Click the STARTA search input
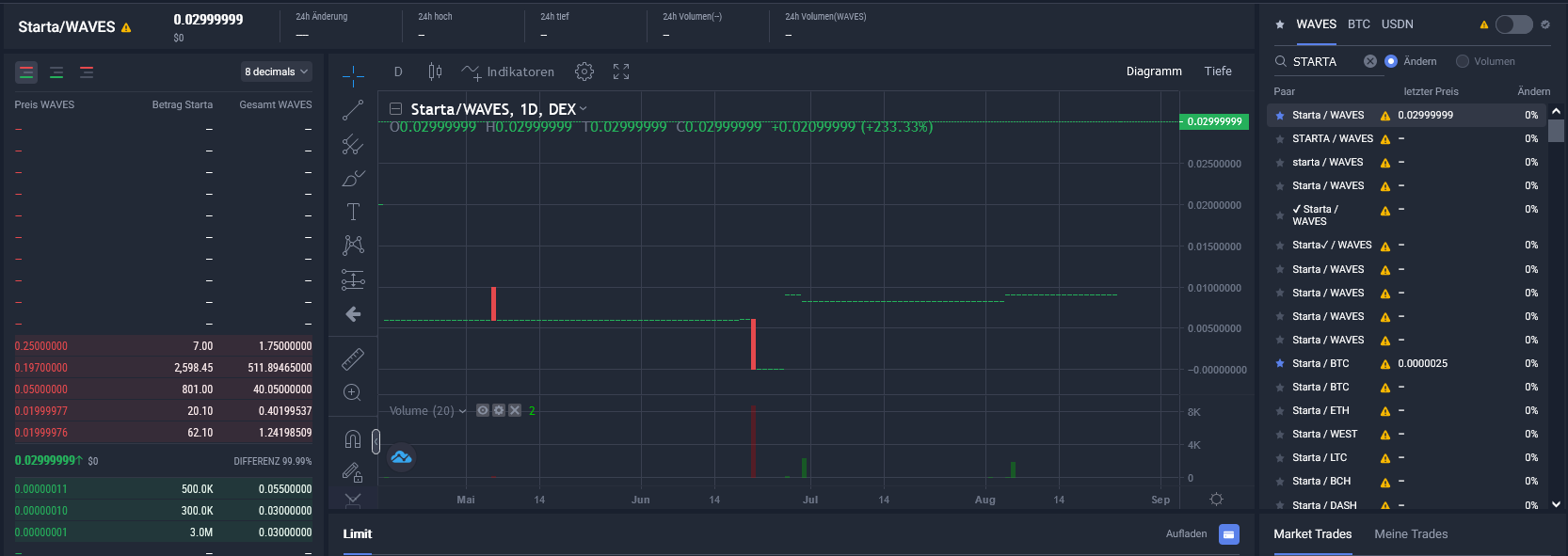 1325,62
